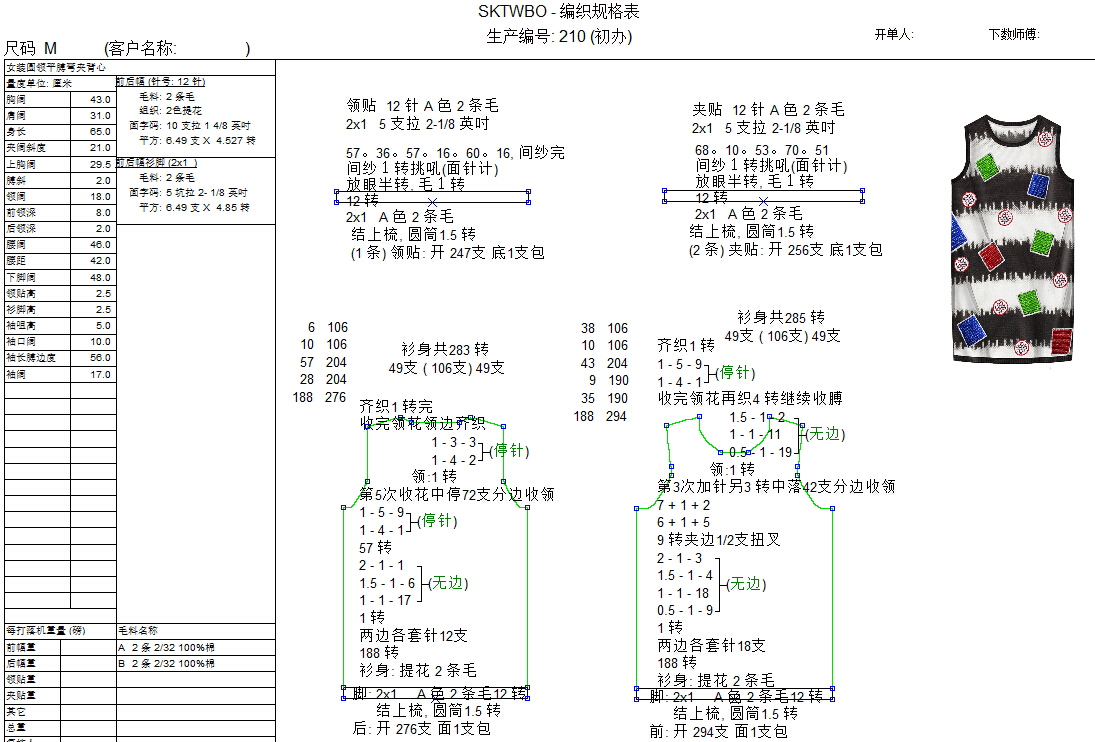
Task: Click the '前后幅衫脚 (2x1 )' heading
Action: click(156, 163)
